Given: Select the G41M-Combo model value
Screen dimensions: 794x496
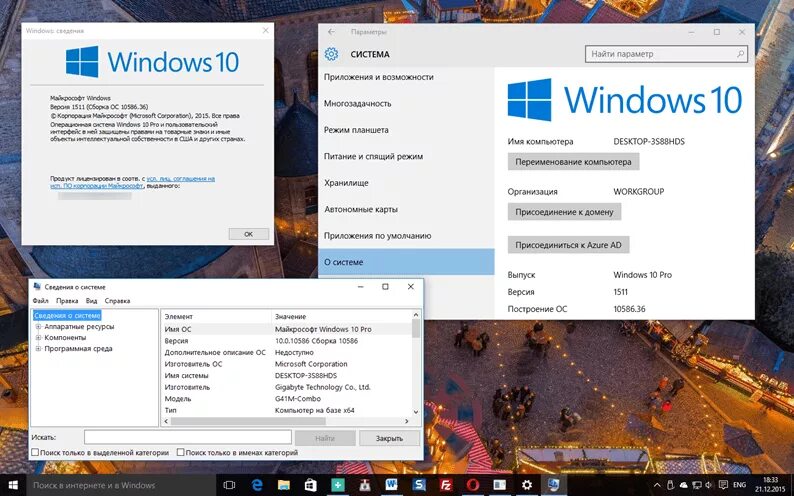Looking at the screenshot, I should (298, 399).
